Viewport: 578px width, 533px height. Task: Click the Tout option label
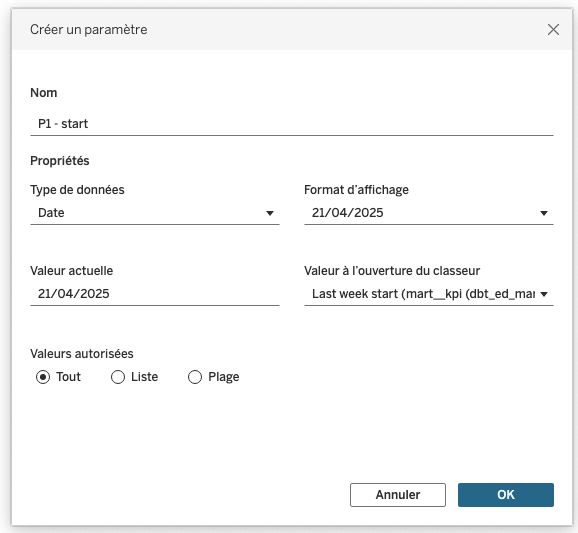69,377
